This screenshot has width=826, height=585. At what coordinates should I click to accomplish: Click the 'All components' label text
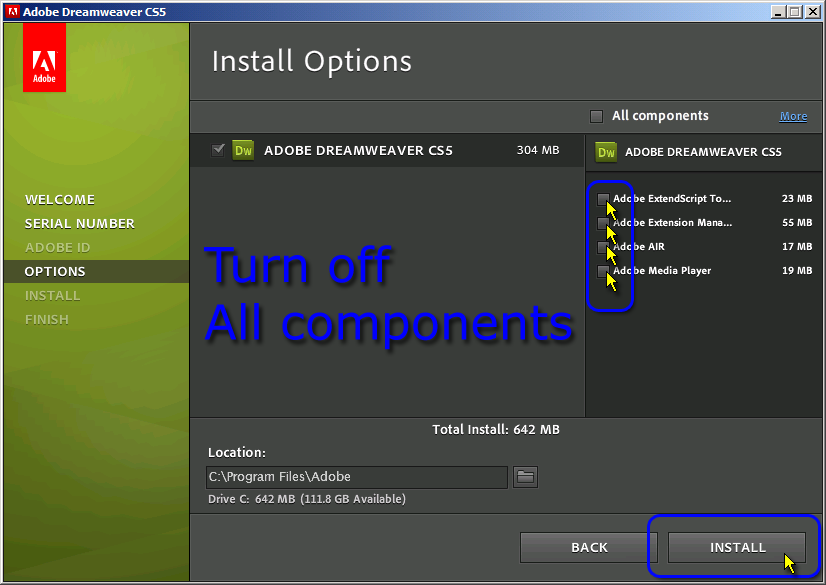point(660,116)
